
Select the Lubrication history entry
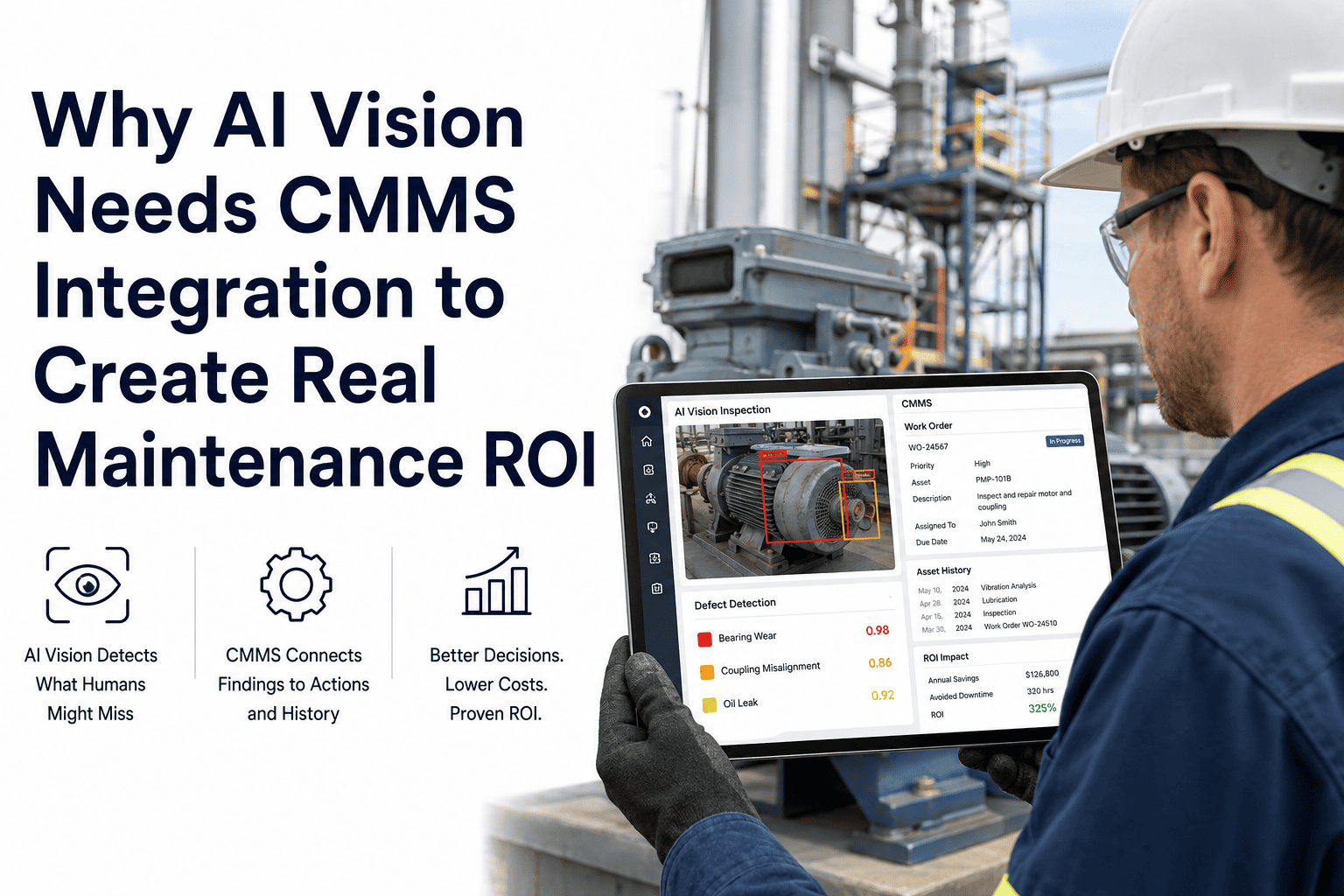(x=999, y=600)
